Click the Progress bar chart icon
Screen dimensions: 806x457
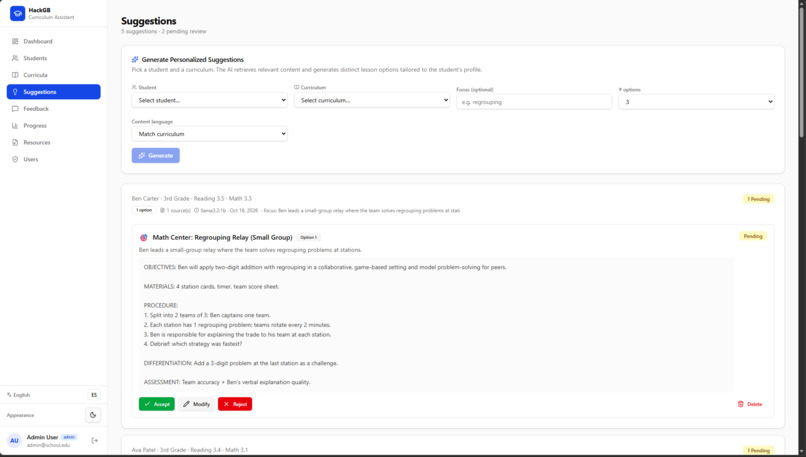coord(15,125)
